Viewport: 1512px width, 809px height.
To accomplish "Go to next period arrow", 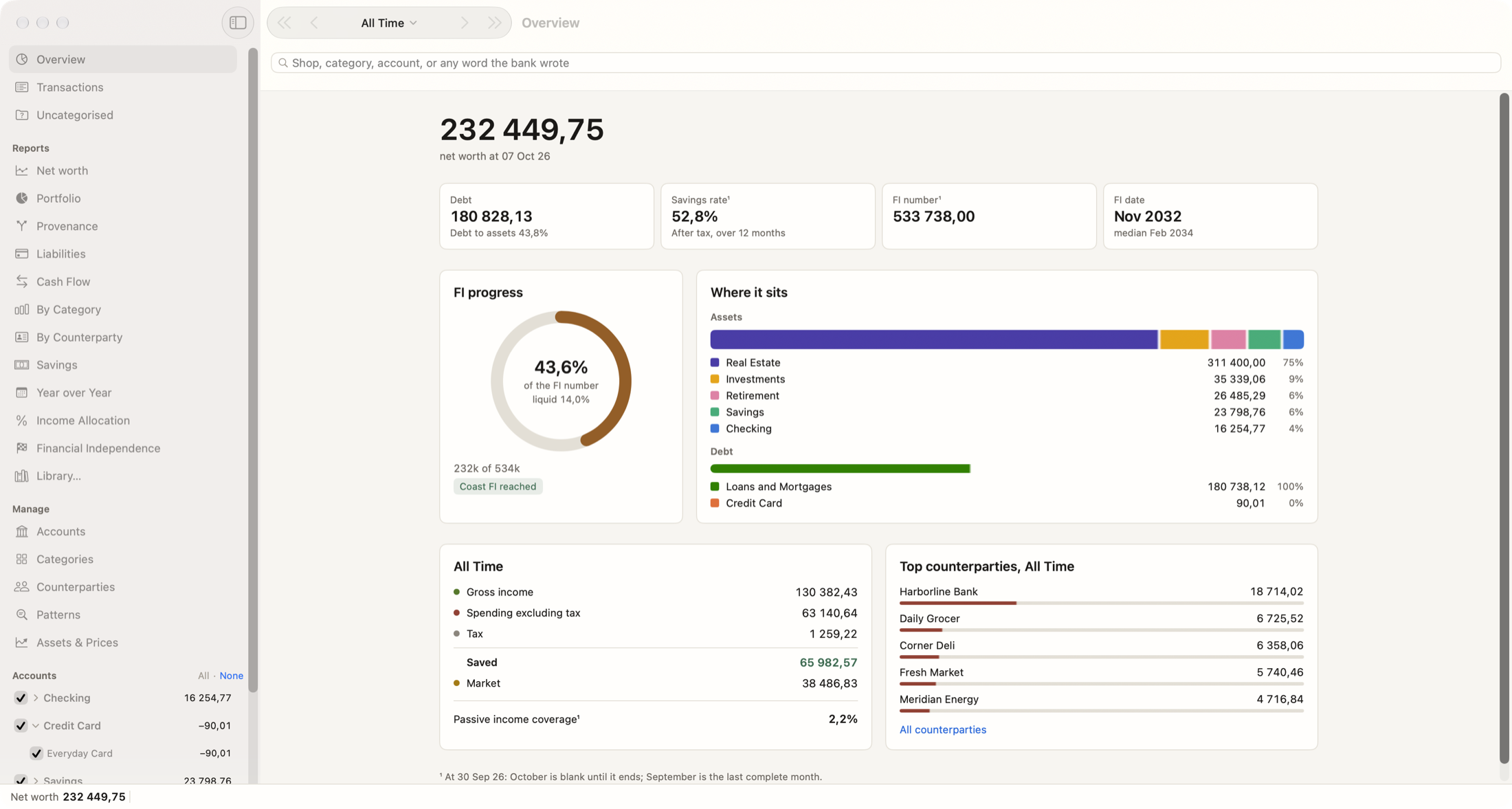I will tap(465, 23).
